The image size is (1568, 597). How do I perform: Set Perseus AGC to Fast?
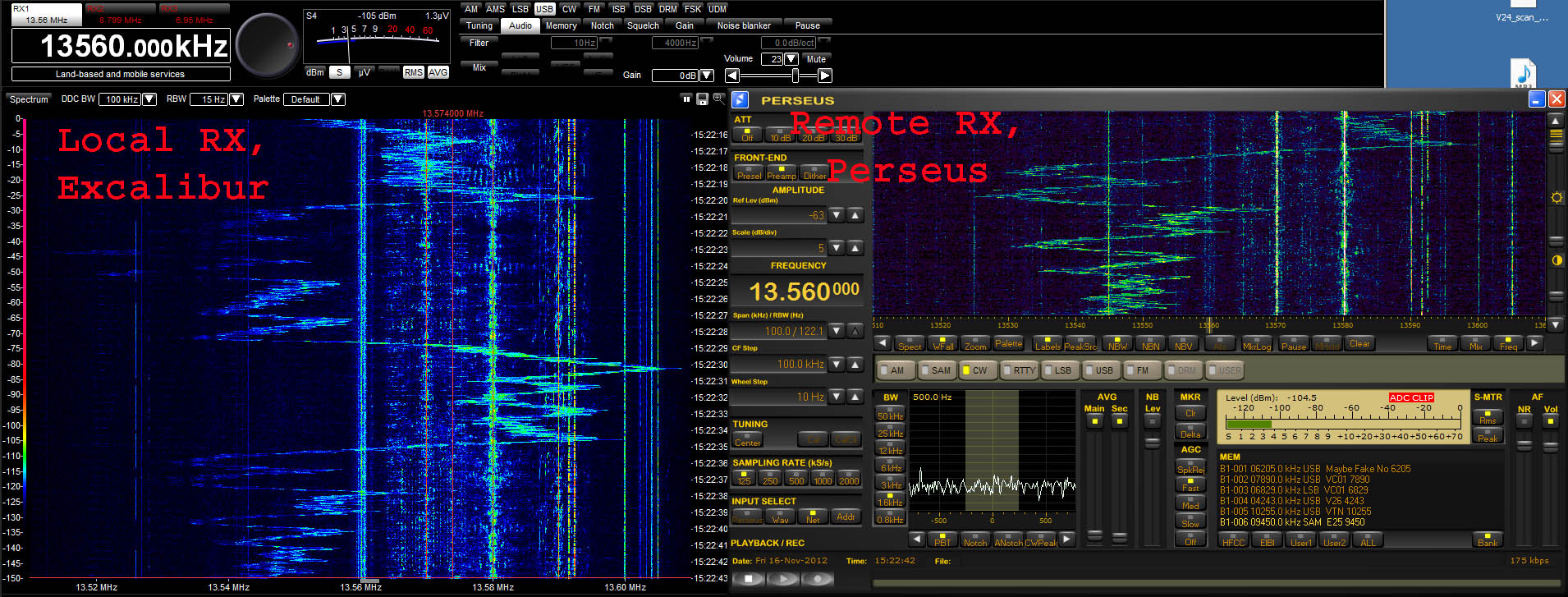point(1190,484)
